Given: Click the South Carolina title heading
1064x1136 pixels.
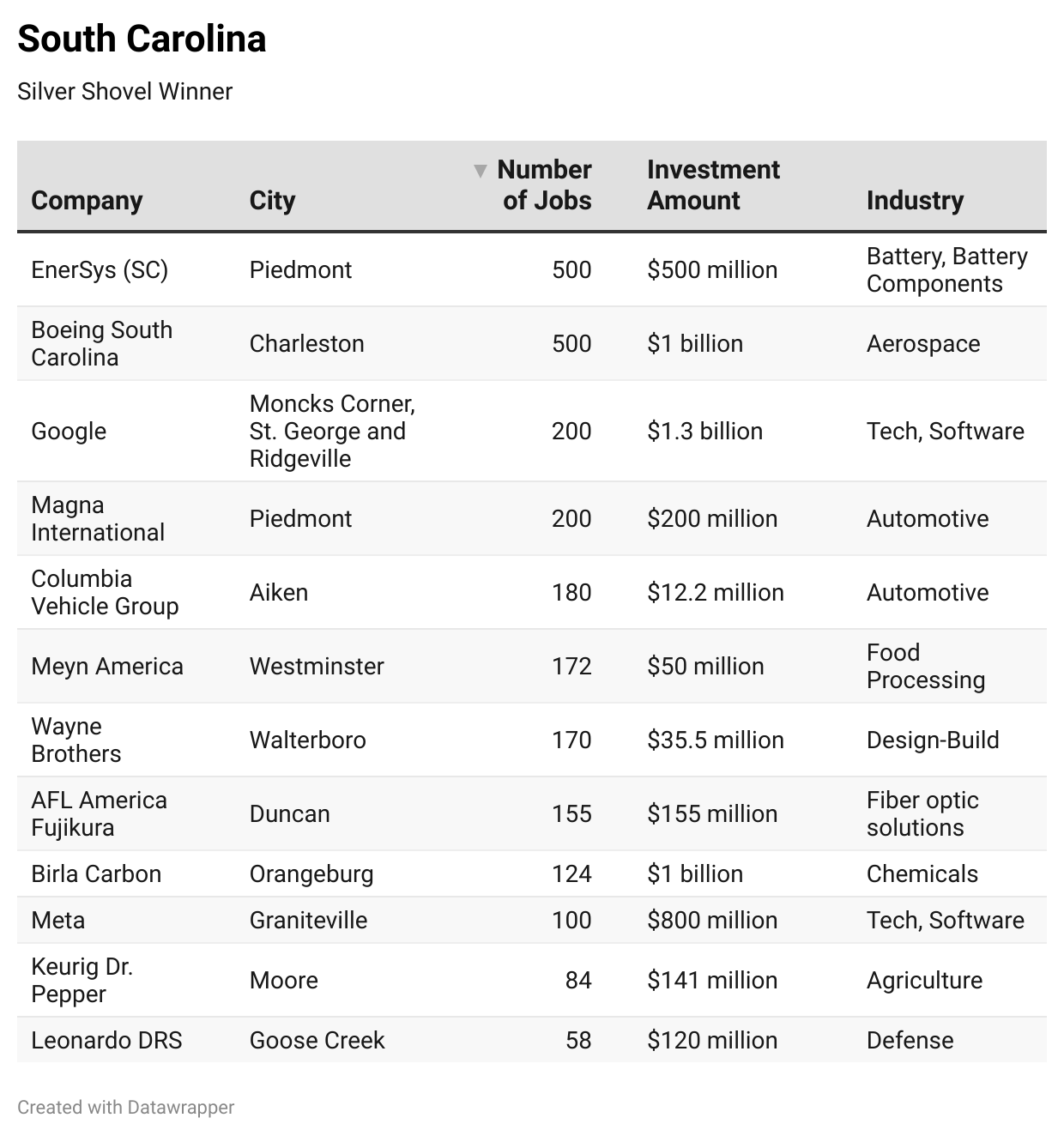Looking at the screenshot, I should pos(142,39).
